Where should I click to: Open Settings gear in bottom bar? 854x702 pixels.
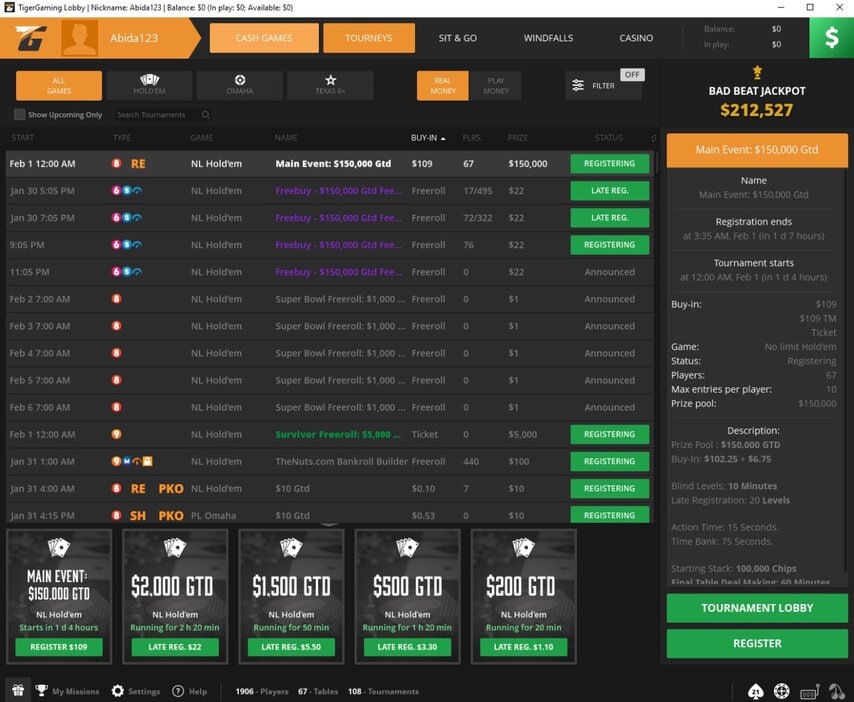118,691
